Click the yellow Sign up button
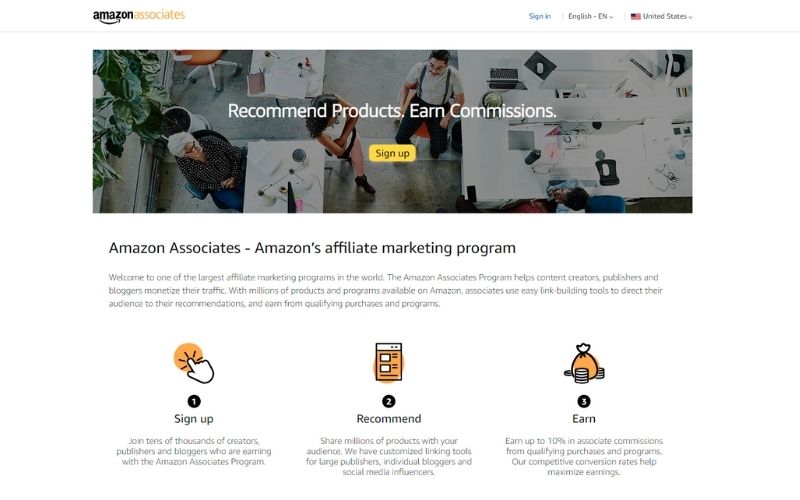The image size is (800, 500). 392,153
